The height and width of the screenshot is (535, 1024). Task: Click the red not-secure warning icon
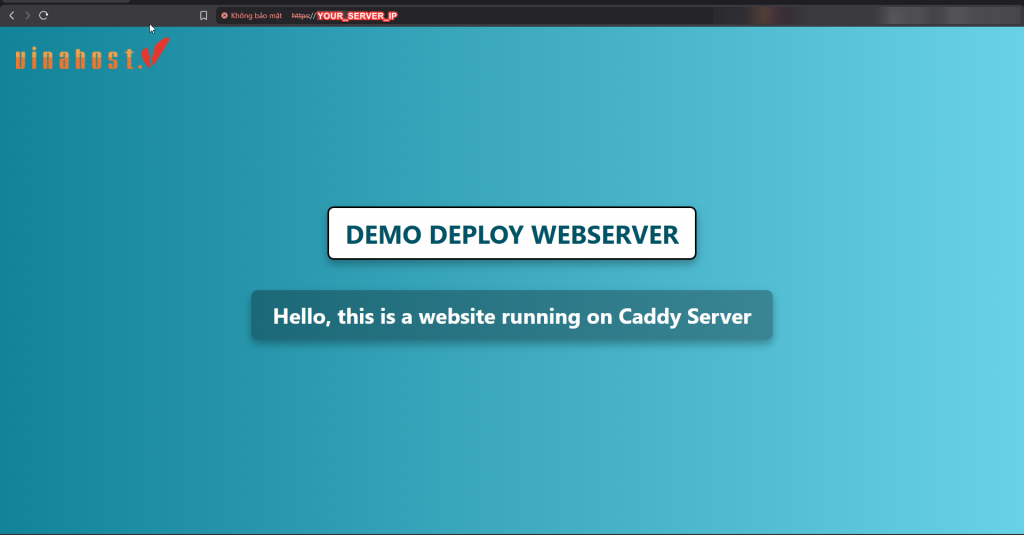224,16
